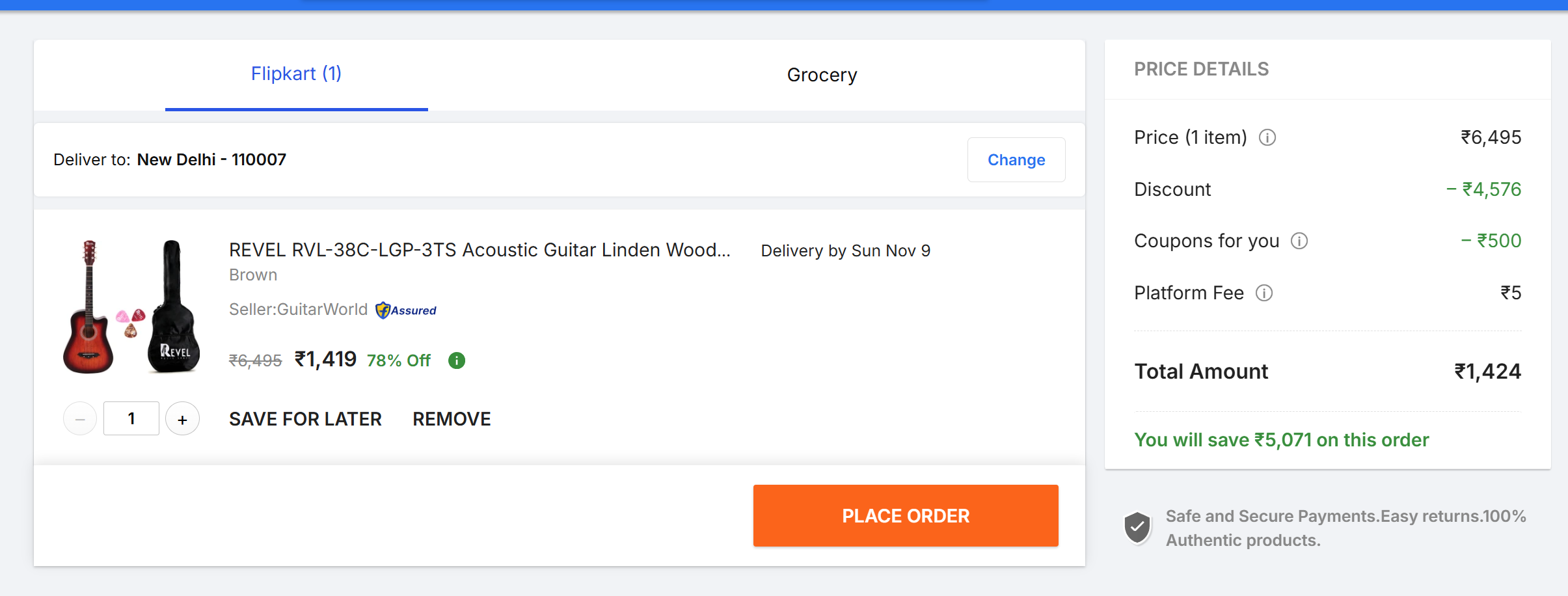Click the quantity input field

(x=131, y=419)
